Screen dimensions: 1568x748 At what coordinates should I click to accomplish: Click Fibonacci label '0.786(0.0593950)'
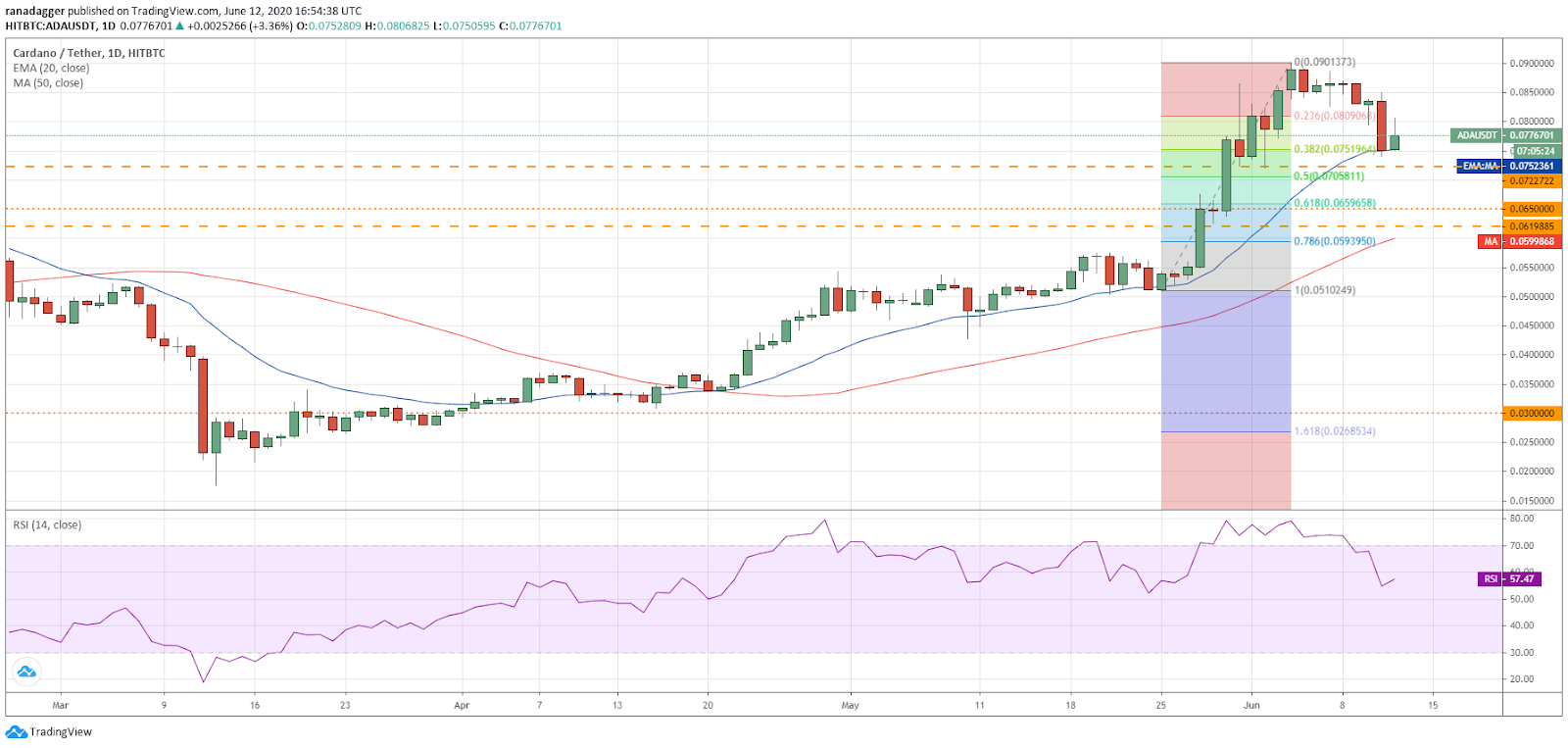click(1335, 241)
